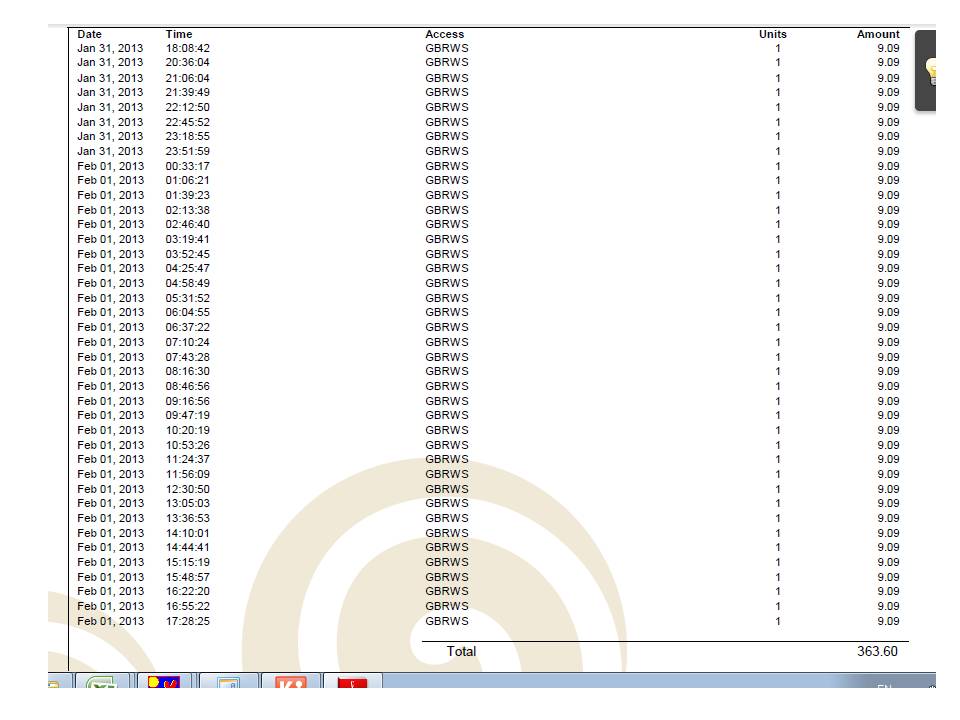The width and height of the screenshot is (960, 720).
Task: Click the Units column header
Action: tap(773, 34)
